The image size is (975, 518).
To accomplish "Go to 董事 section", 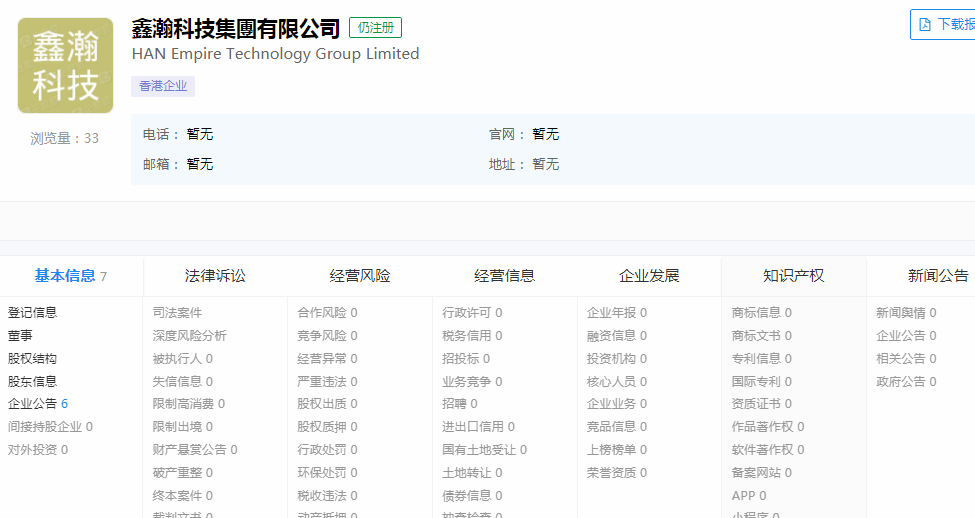I will [20, 336].
